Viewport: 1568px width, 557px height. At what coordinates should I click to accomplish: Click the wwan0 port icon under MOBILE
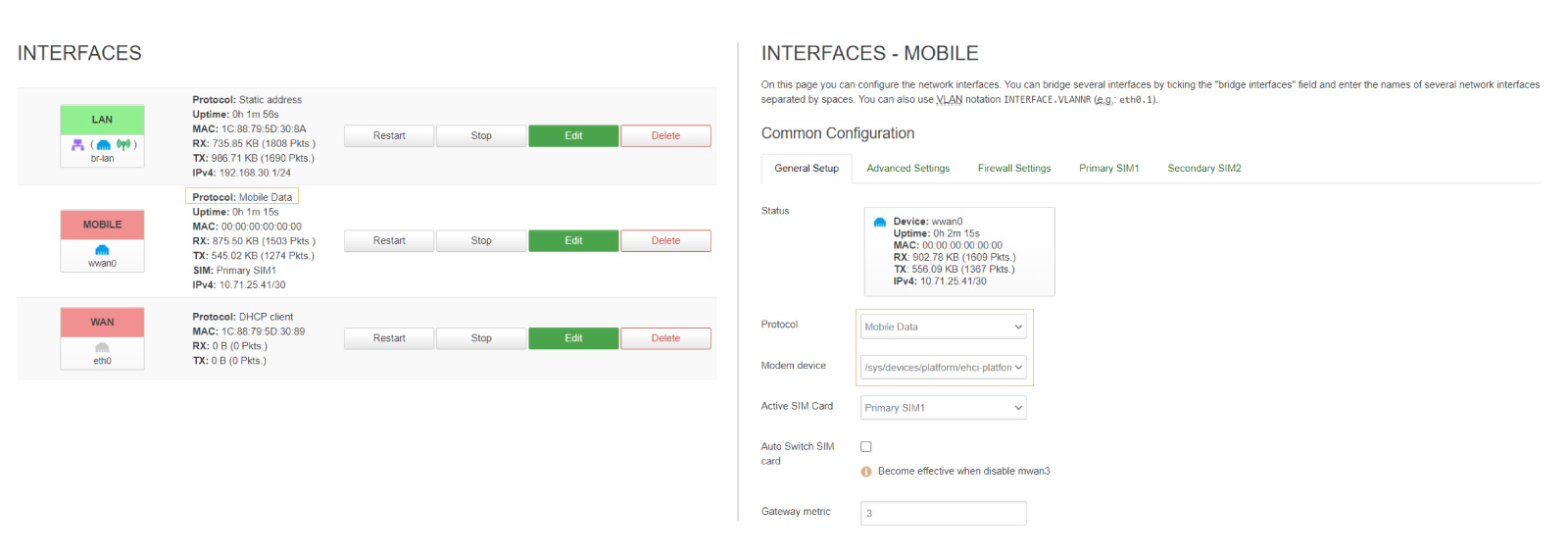point(102,250)
